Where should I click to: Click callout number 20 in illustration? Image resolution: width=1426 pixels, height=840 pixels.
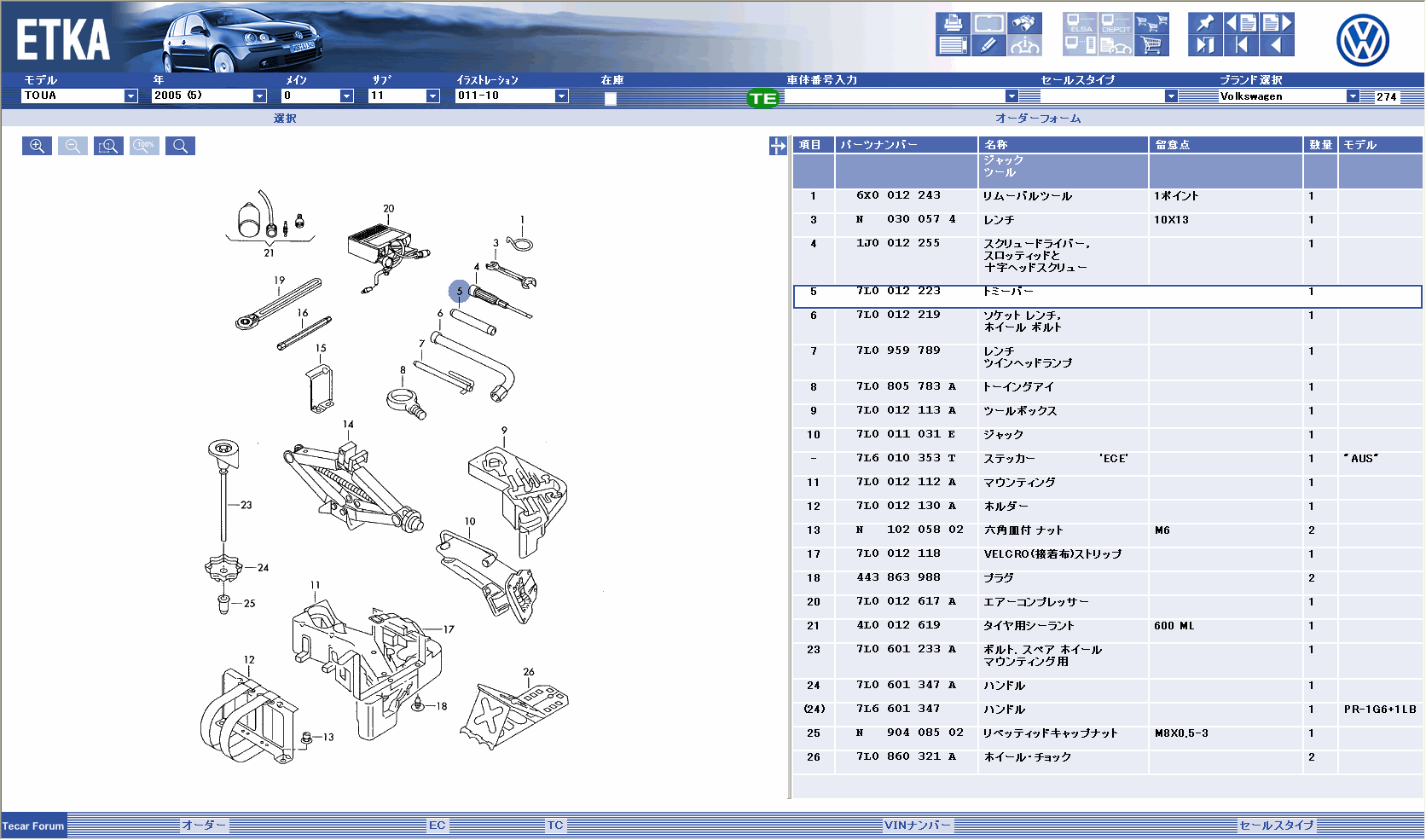[x=388, y=209]
